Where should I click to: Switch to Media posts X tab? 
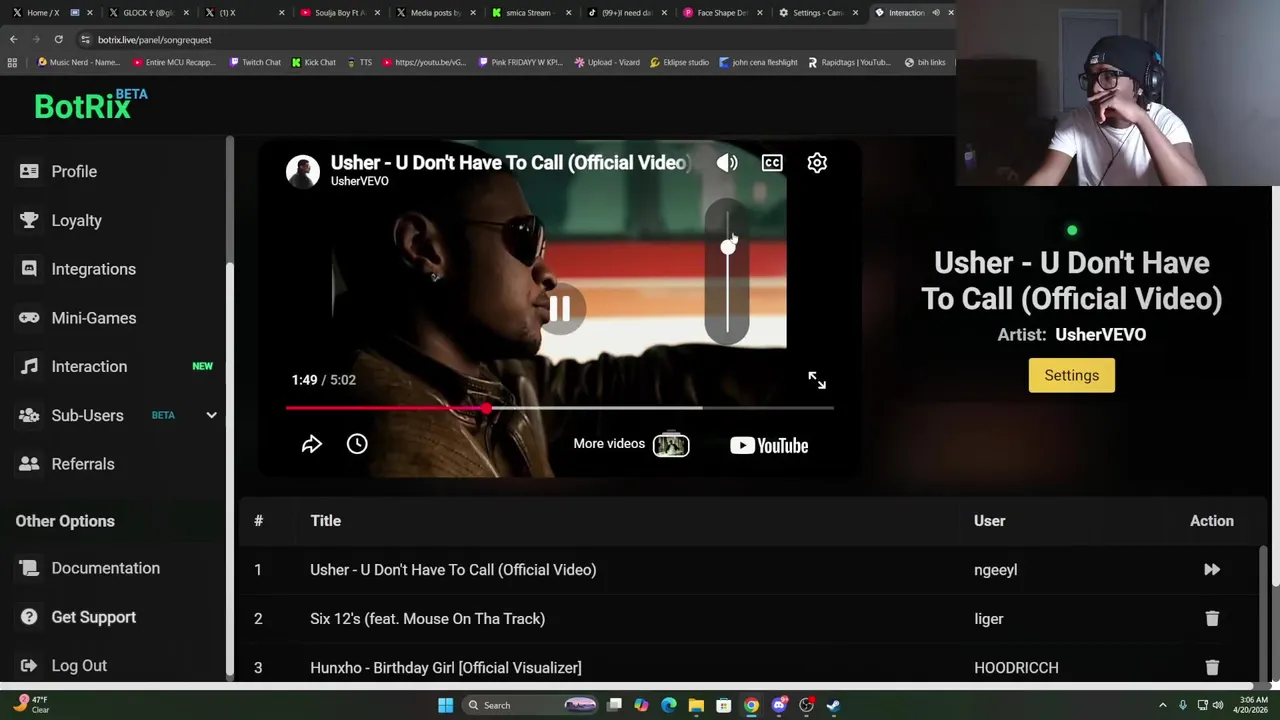pyautogui.click(x=434, y=12)
